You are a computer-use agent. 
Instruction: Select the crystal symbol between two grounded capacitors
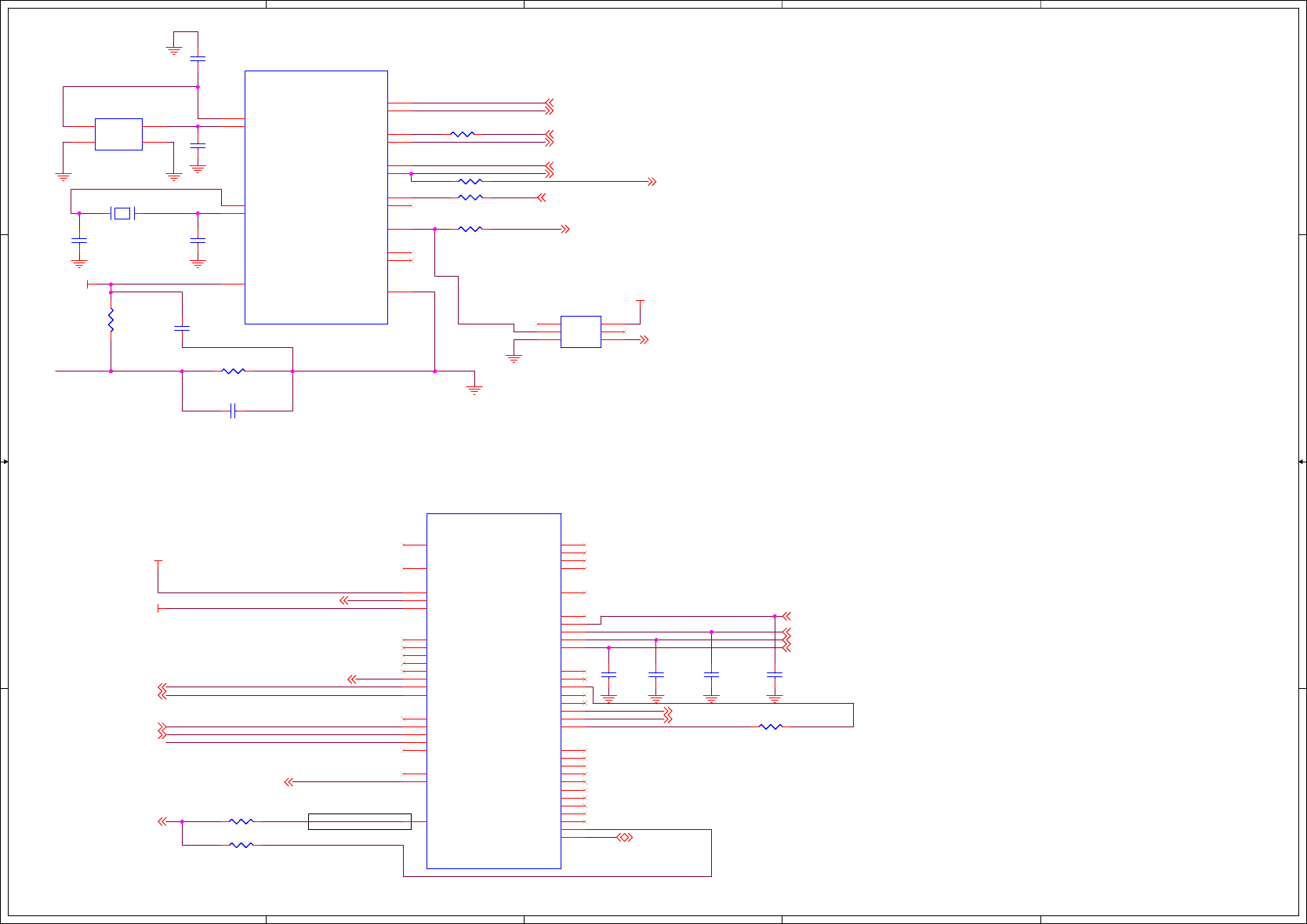click(x=122, y=213)
